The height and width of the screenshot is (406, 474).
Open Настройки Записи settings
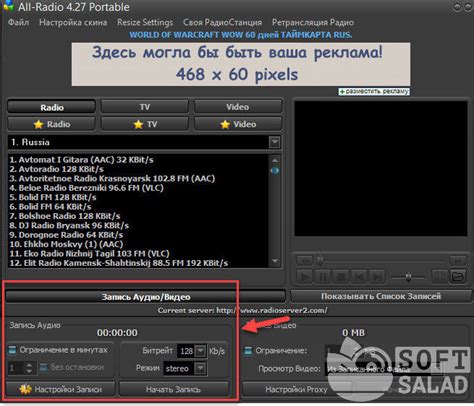click(x=61, y=389)
